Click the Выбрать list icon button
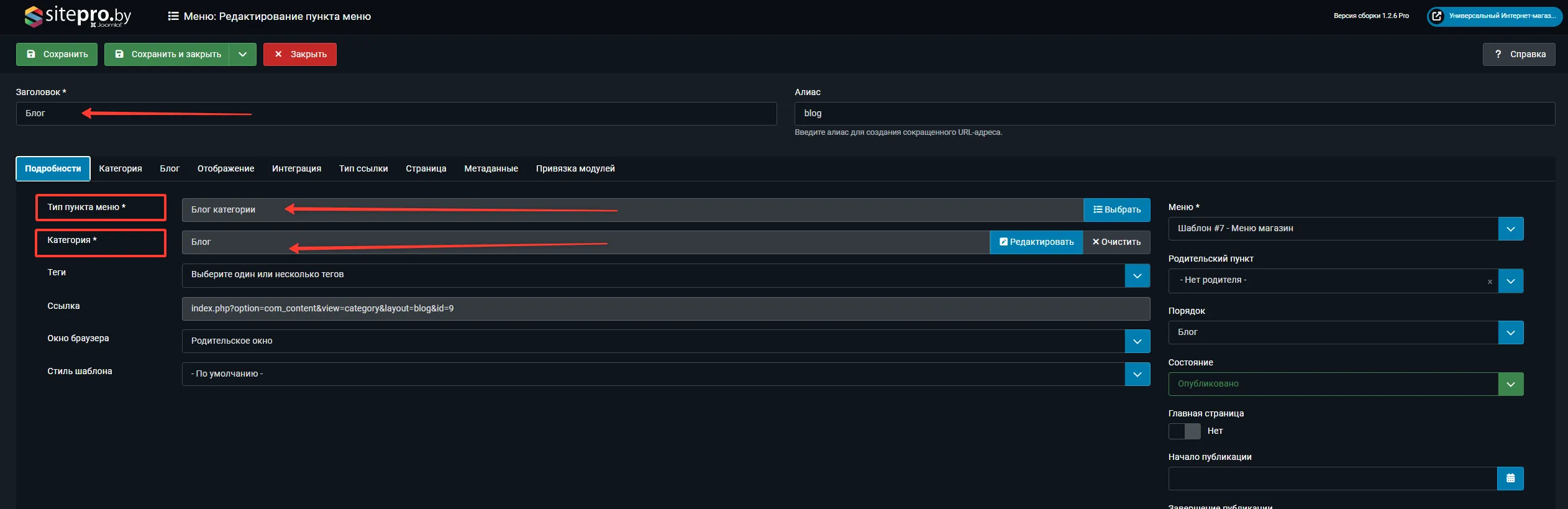Image resolution: width=1568 pixels, height=509 pixels. 1116,210
